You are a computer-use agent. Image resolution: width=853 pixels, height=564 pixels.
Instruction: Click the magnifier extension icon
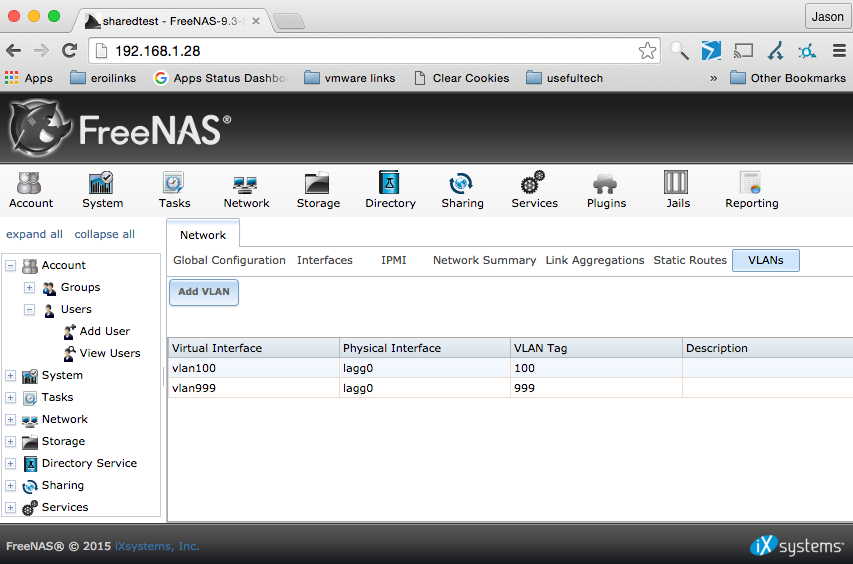(x=679, y=51)
